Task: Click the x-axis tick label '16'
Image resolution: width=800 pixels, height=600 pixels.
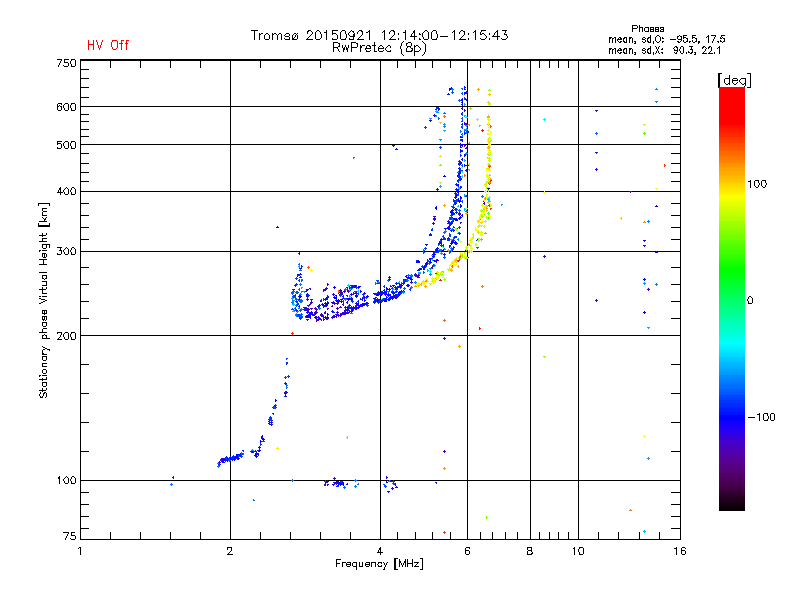Action: click(680, 551)
